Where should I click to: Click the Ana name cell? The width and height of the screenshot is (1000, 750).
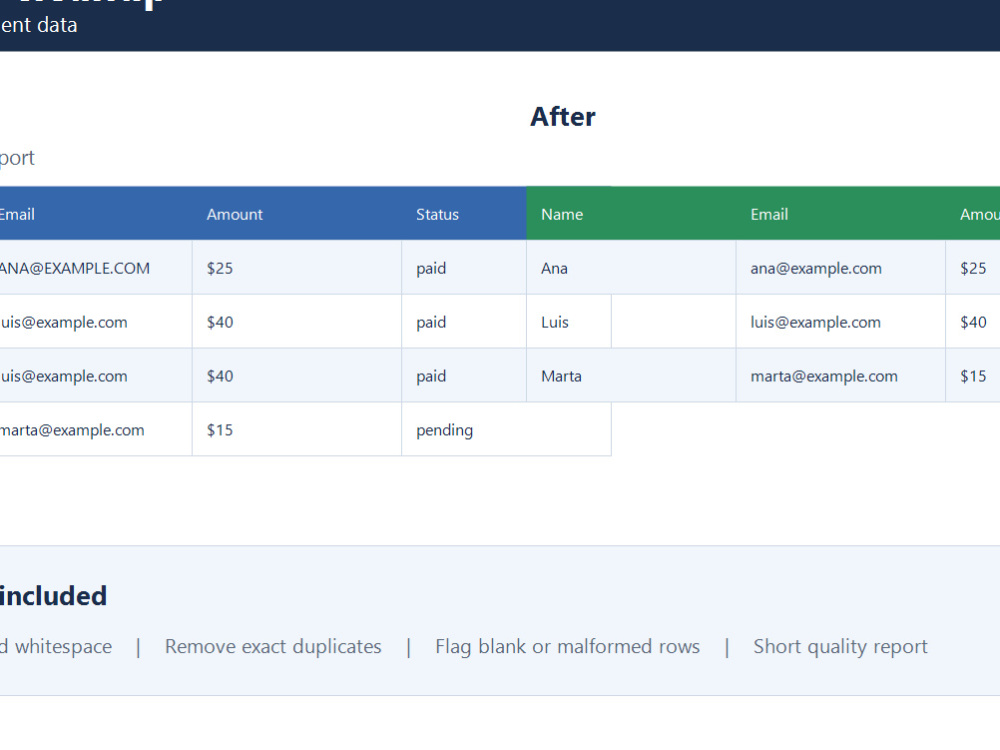pyautogui.click(x=631, y=268)
